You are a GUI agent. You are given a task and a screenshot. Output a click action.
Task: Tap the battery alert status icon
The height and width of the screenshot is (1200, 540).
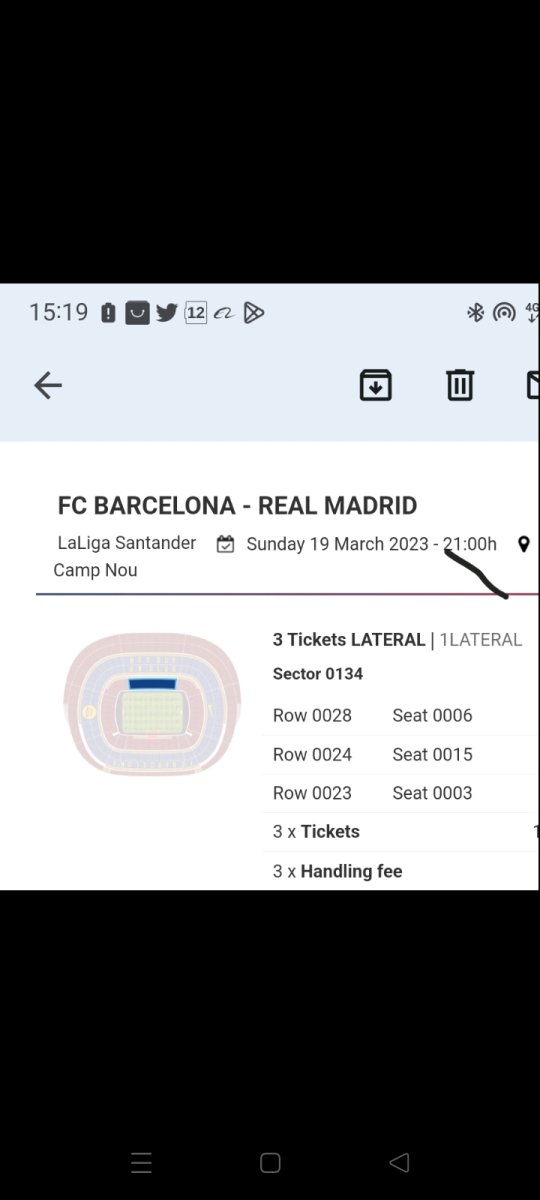108,313
